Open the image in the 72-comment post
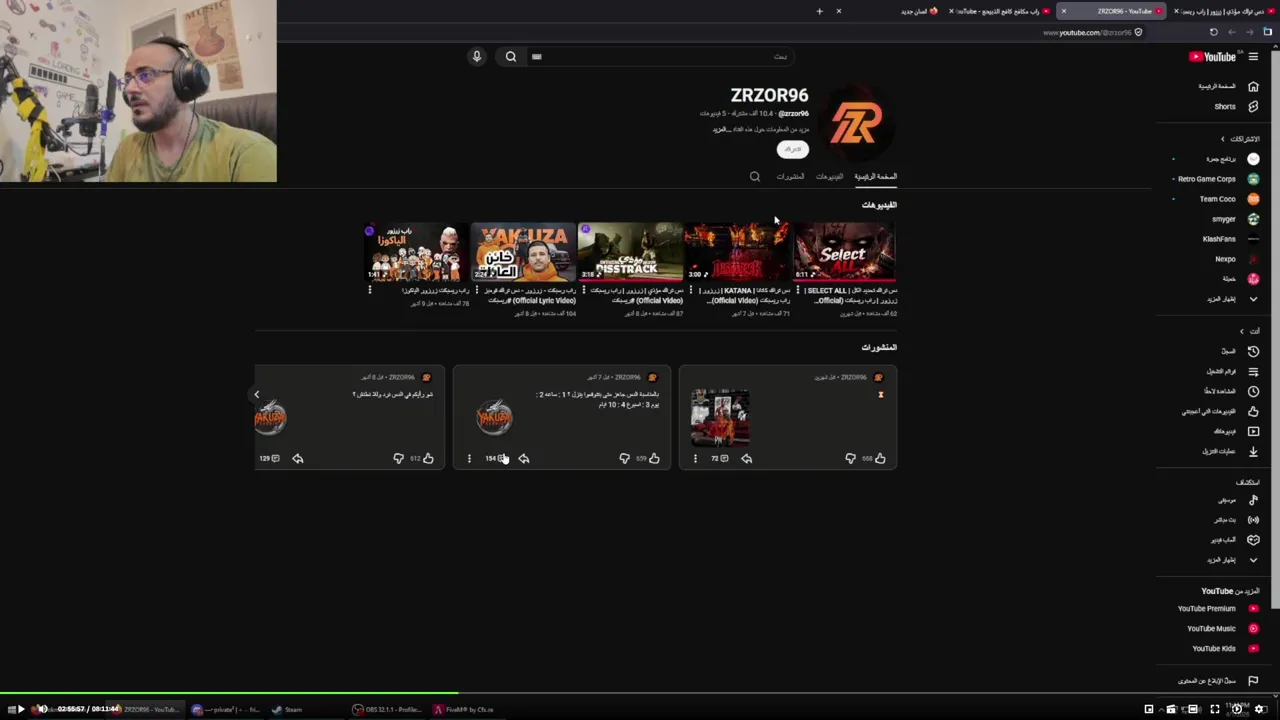 click(x=720, y=417)
